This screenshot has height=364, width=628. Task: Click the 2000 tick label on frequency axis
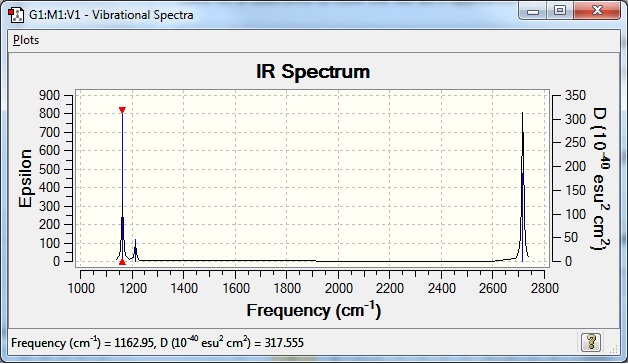(338, 288)
